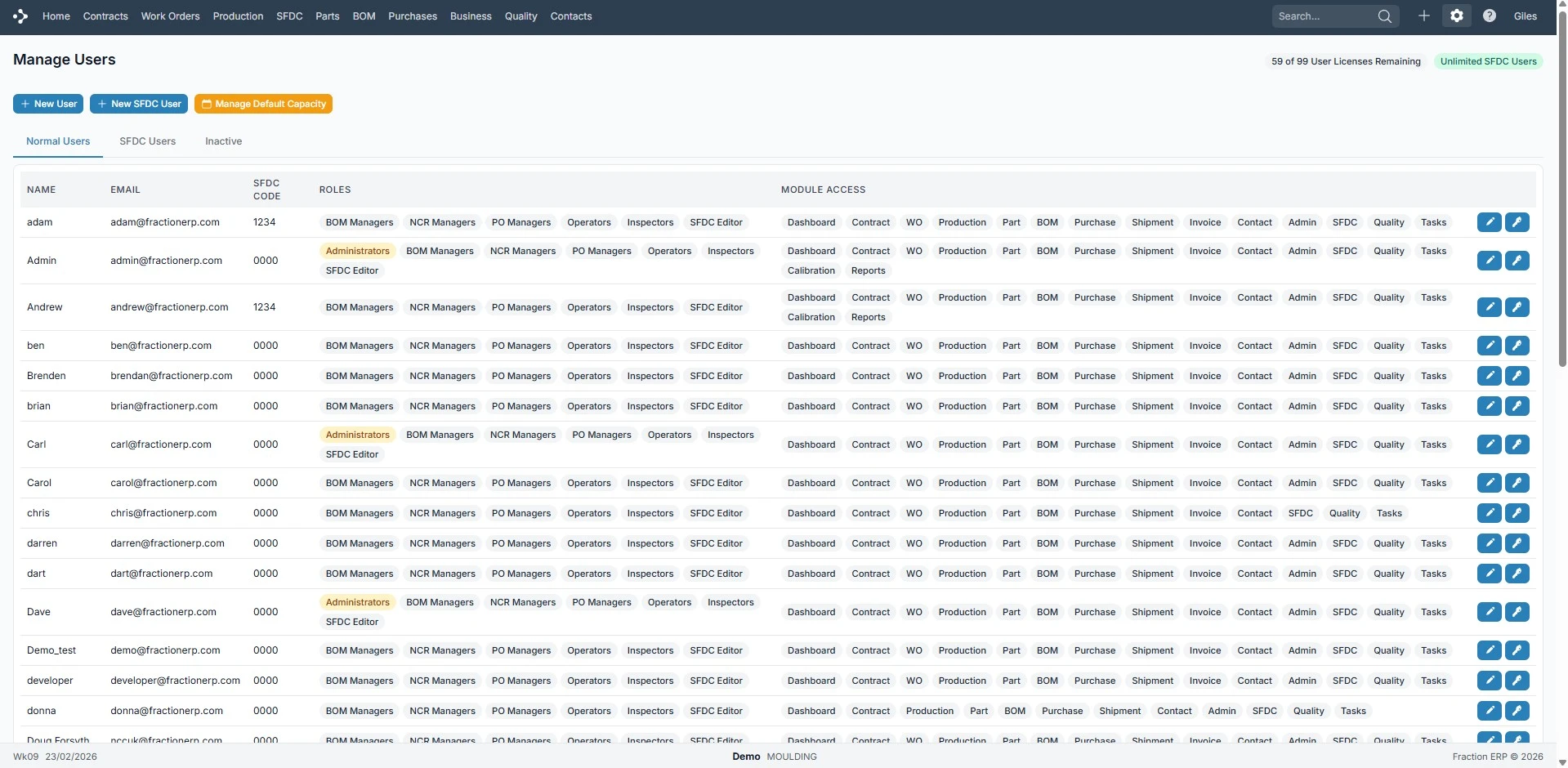Open the Giles user account menu
The image size is (1568, 768).
(x=1526, y=16)
